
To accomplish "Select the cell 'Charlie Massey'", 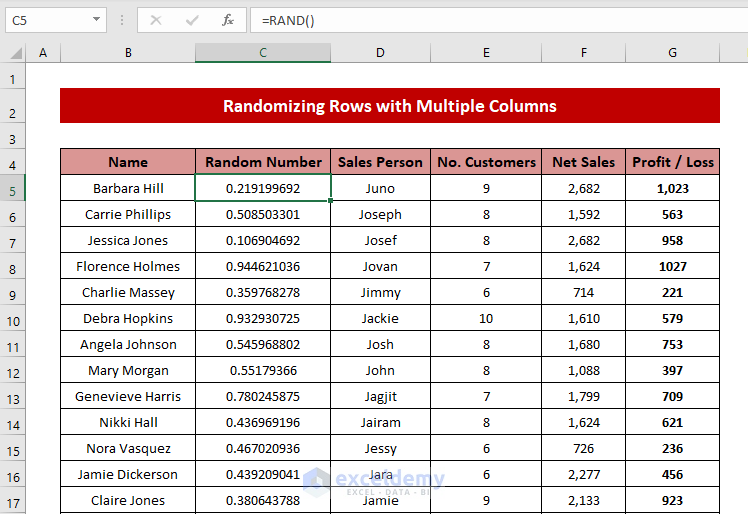I will [128, 292].
